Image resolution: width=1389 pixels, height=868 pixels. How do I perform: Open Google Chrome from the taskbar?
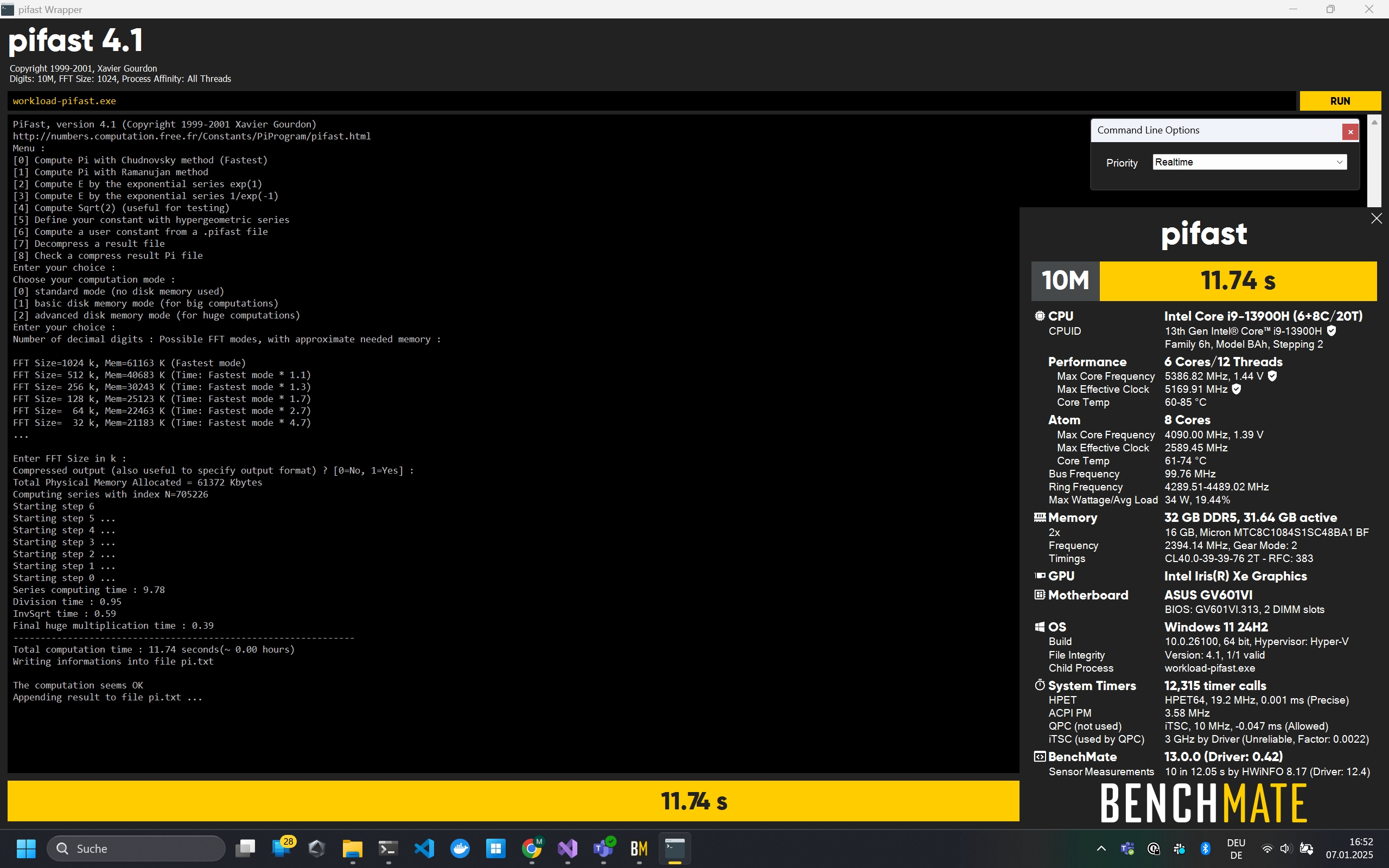click(532, 848)
